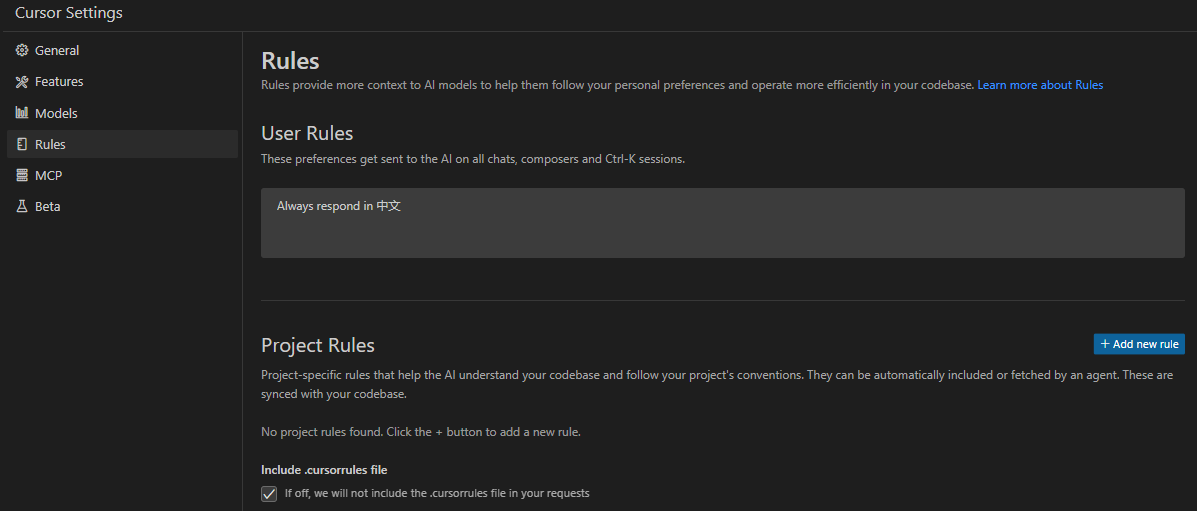Image resolution: width=1197 pixels, height=511 pixels.
Task: Click the Features tools icon
Action: [22, 82]
